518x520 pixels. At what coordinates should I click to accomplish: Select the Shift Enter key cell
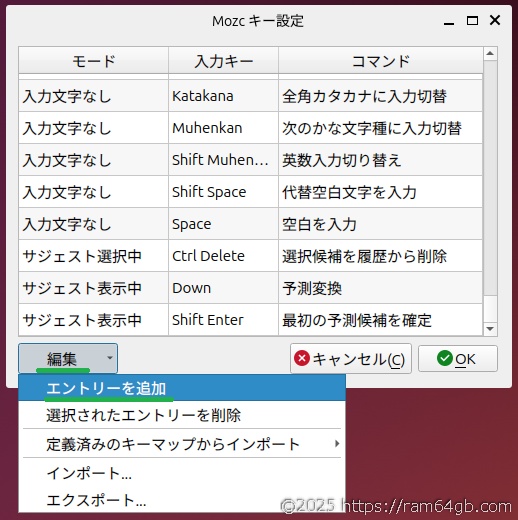pyautogui.click(x=223, y=320)
